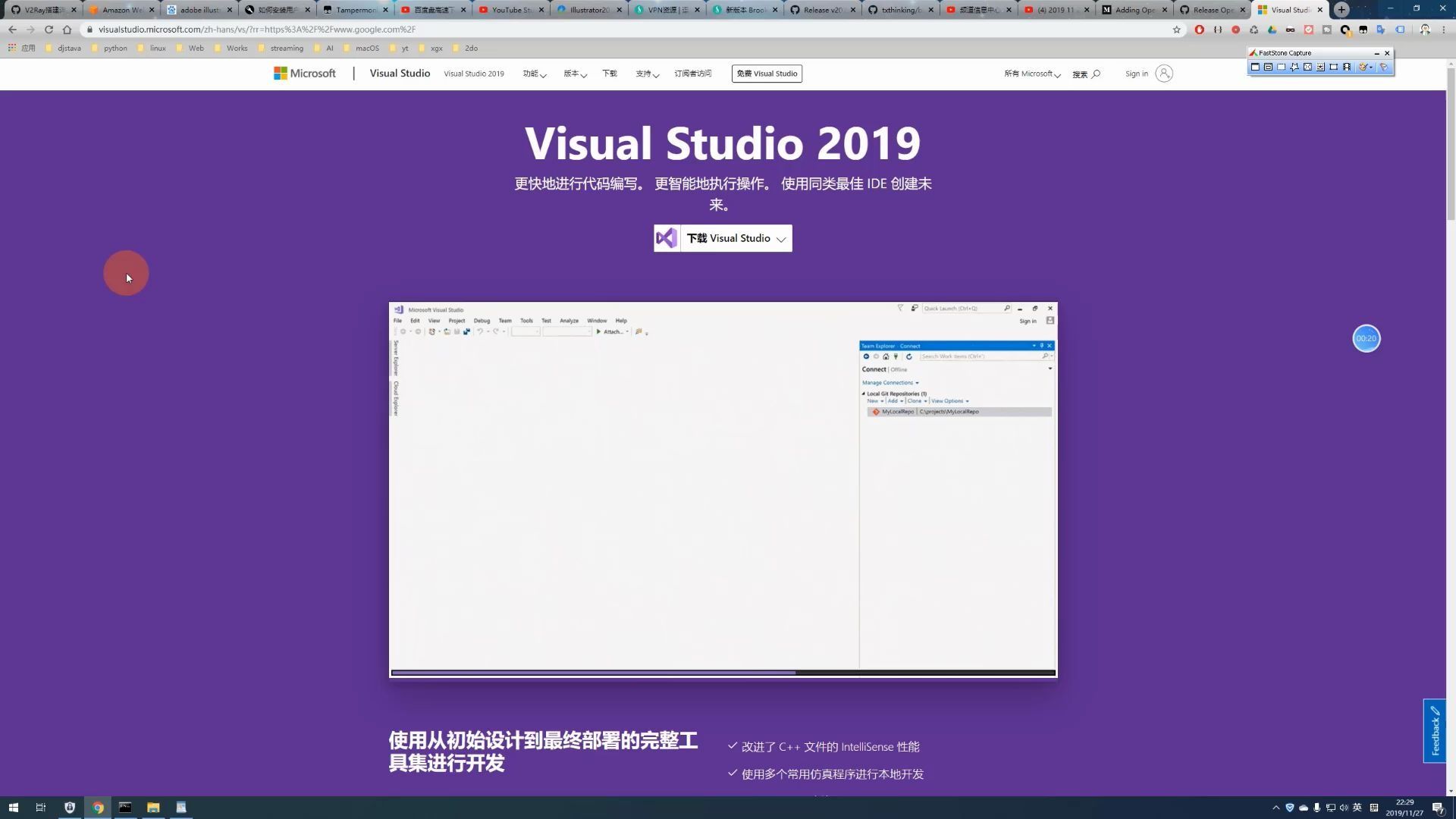The width and height of the screenshot is (1456, 819).
Task: Open FastStone Capture output palette dropdown
Action: pos(1366,67)
